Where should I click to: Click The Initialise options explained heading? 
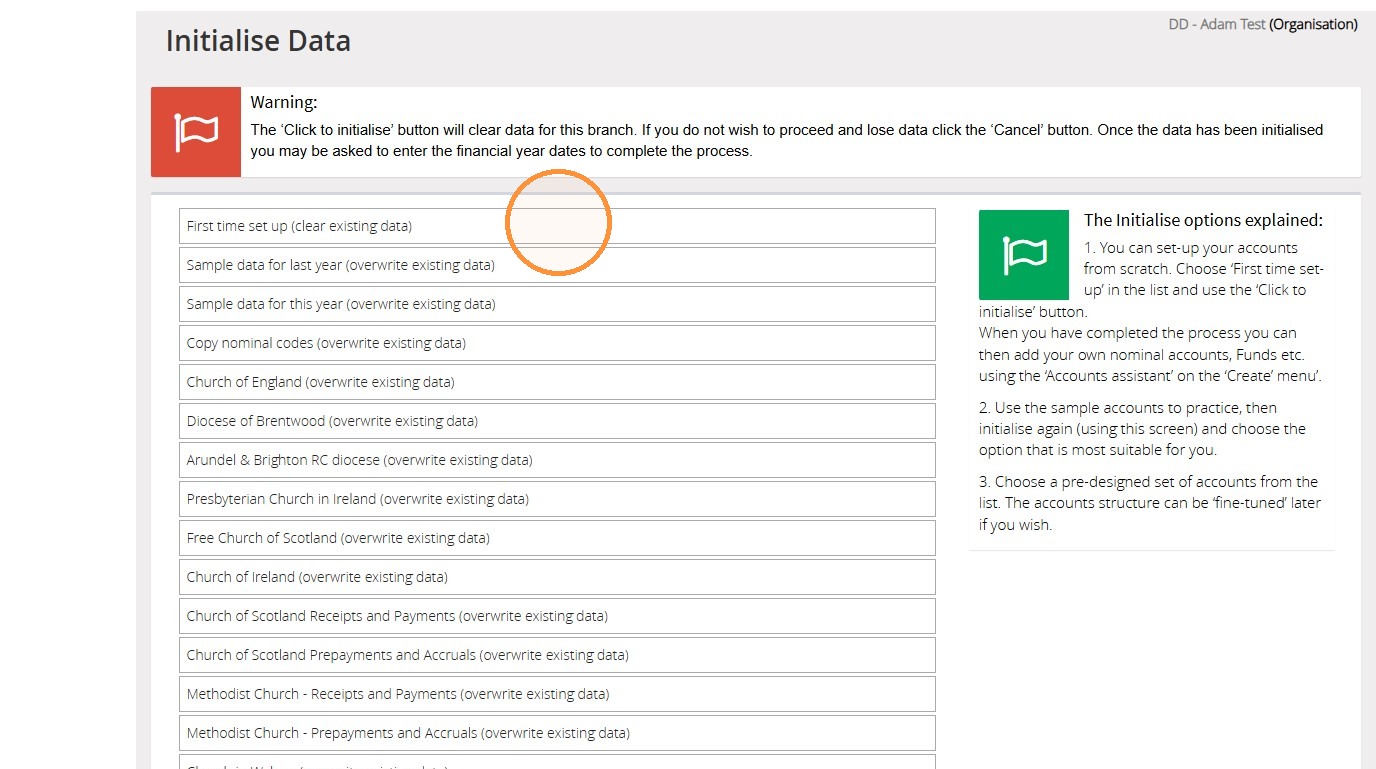pos(1203,220)
